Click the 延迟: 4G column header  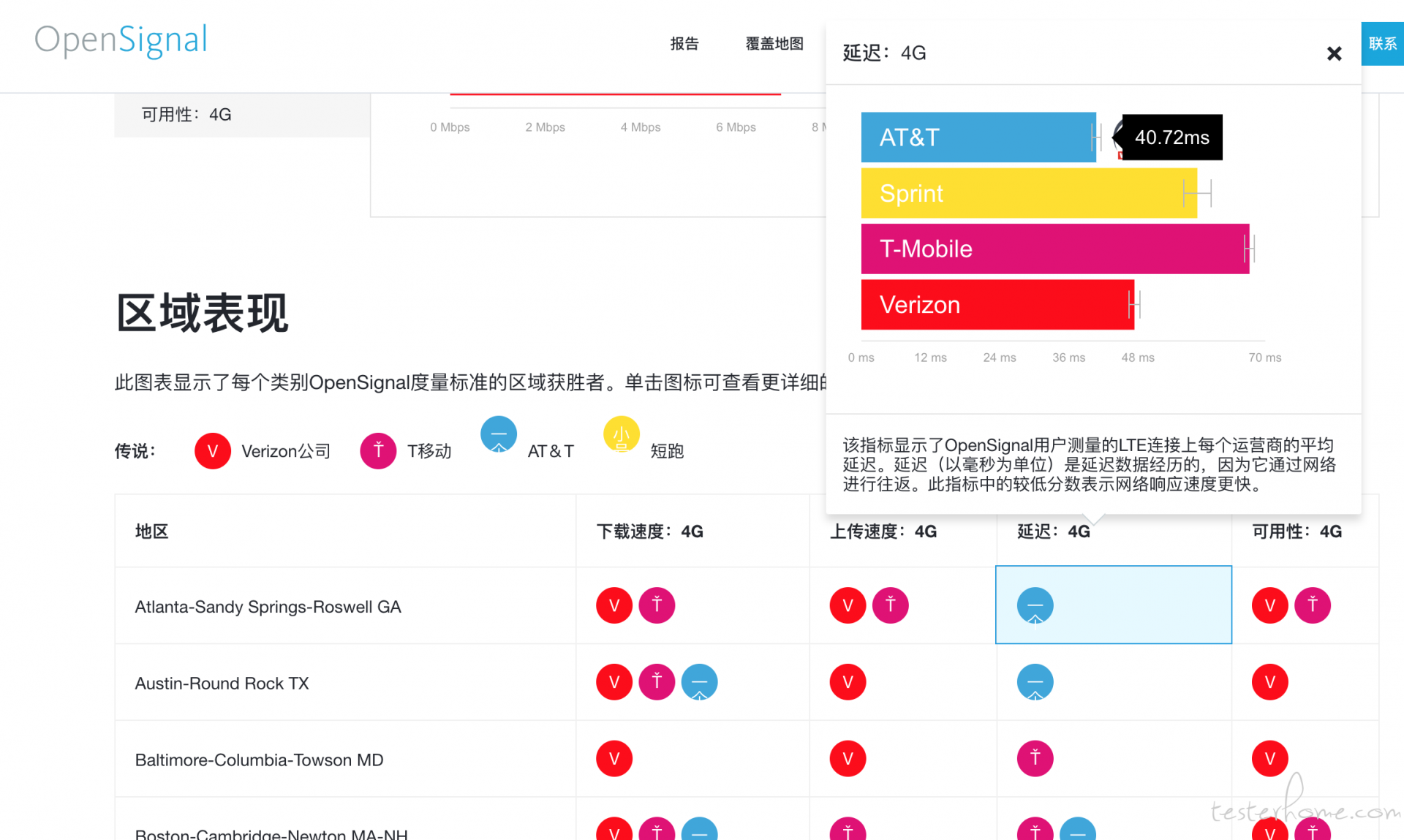coord(1054,531)
